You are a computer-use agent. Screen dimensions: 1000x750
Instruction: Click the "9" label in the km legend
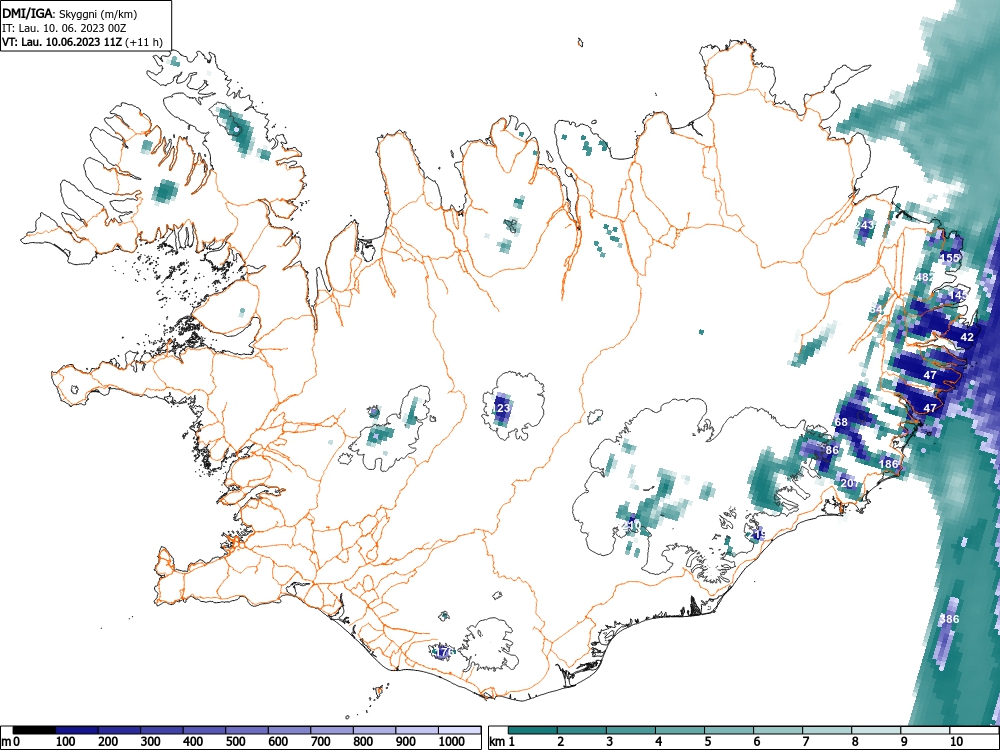coord(904,742)
